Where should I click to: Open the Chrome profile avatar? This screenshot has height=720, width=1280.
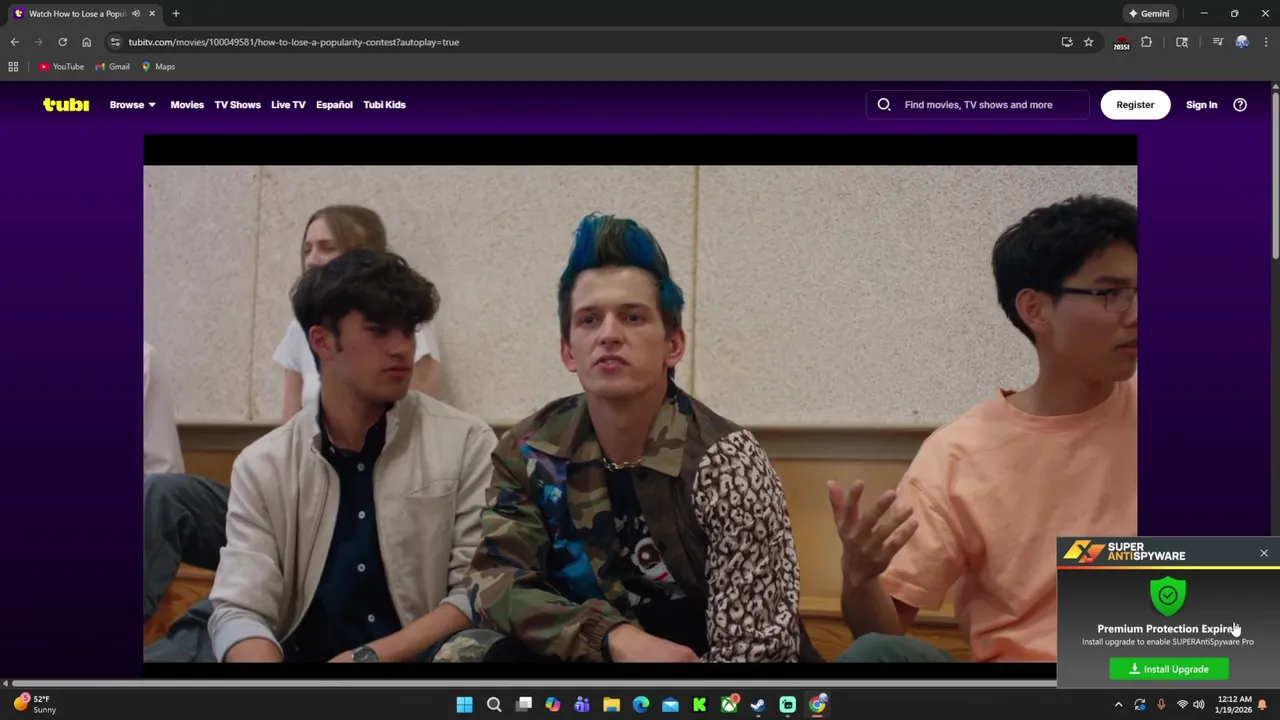[x=1242, y=42]
